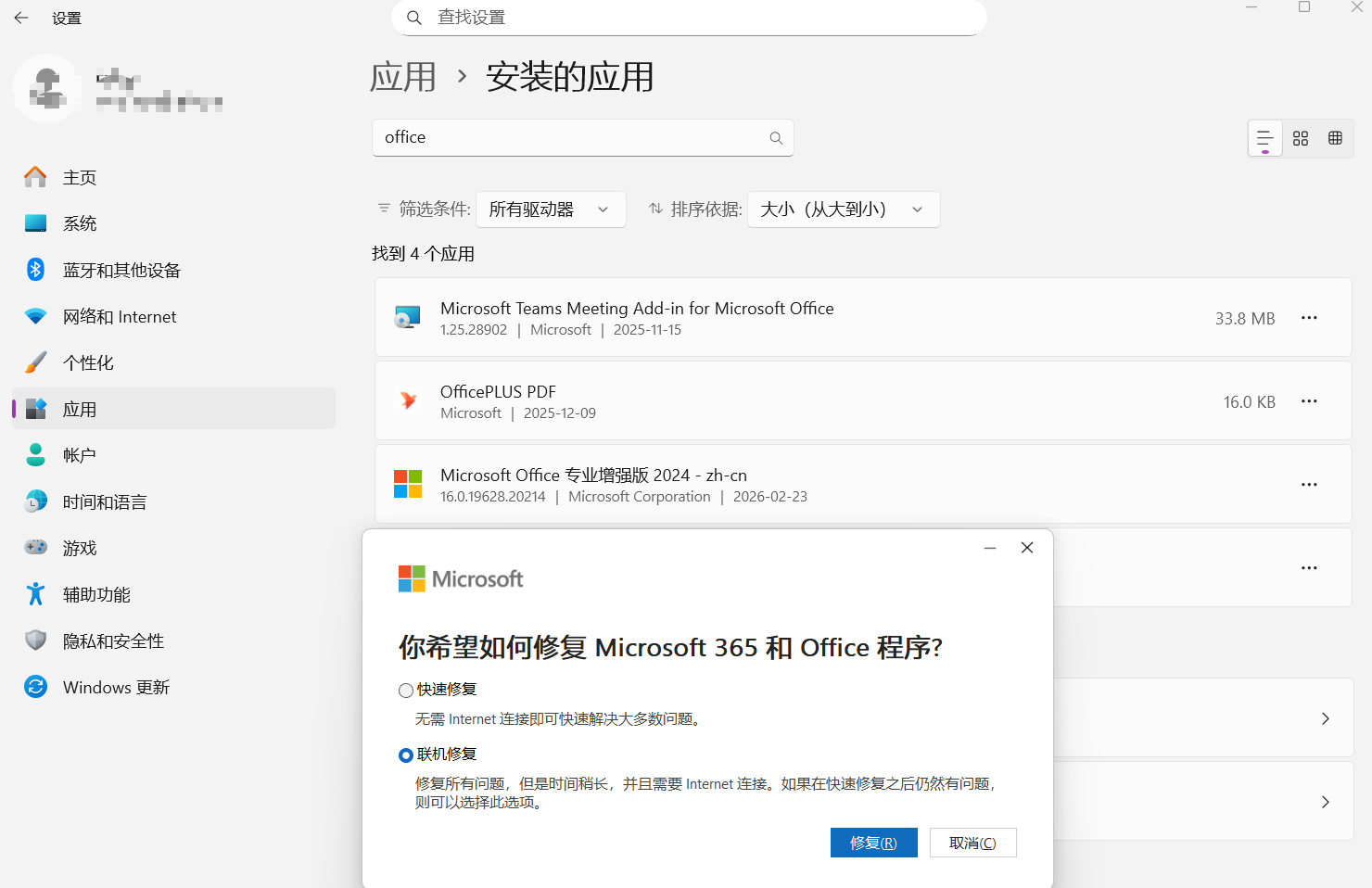Open 主页 home icon in sidebar
Viewport: 1372px width, 888px height.
click(35, 177)
